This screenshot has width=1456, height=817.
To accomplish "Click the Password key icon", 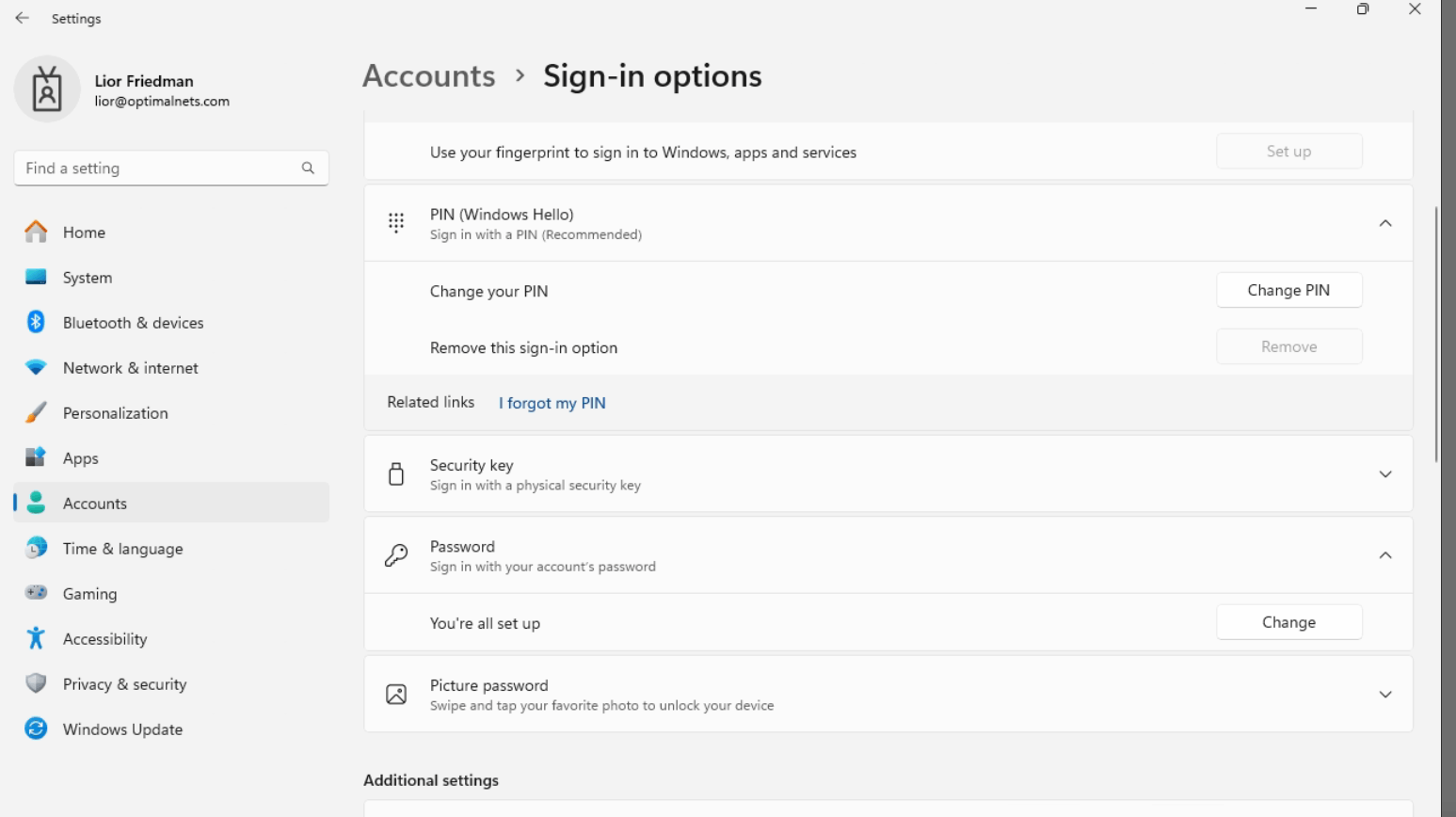I will pos(396,555).
